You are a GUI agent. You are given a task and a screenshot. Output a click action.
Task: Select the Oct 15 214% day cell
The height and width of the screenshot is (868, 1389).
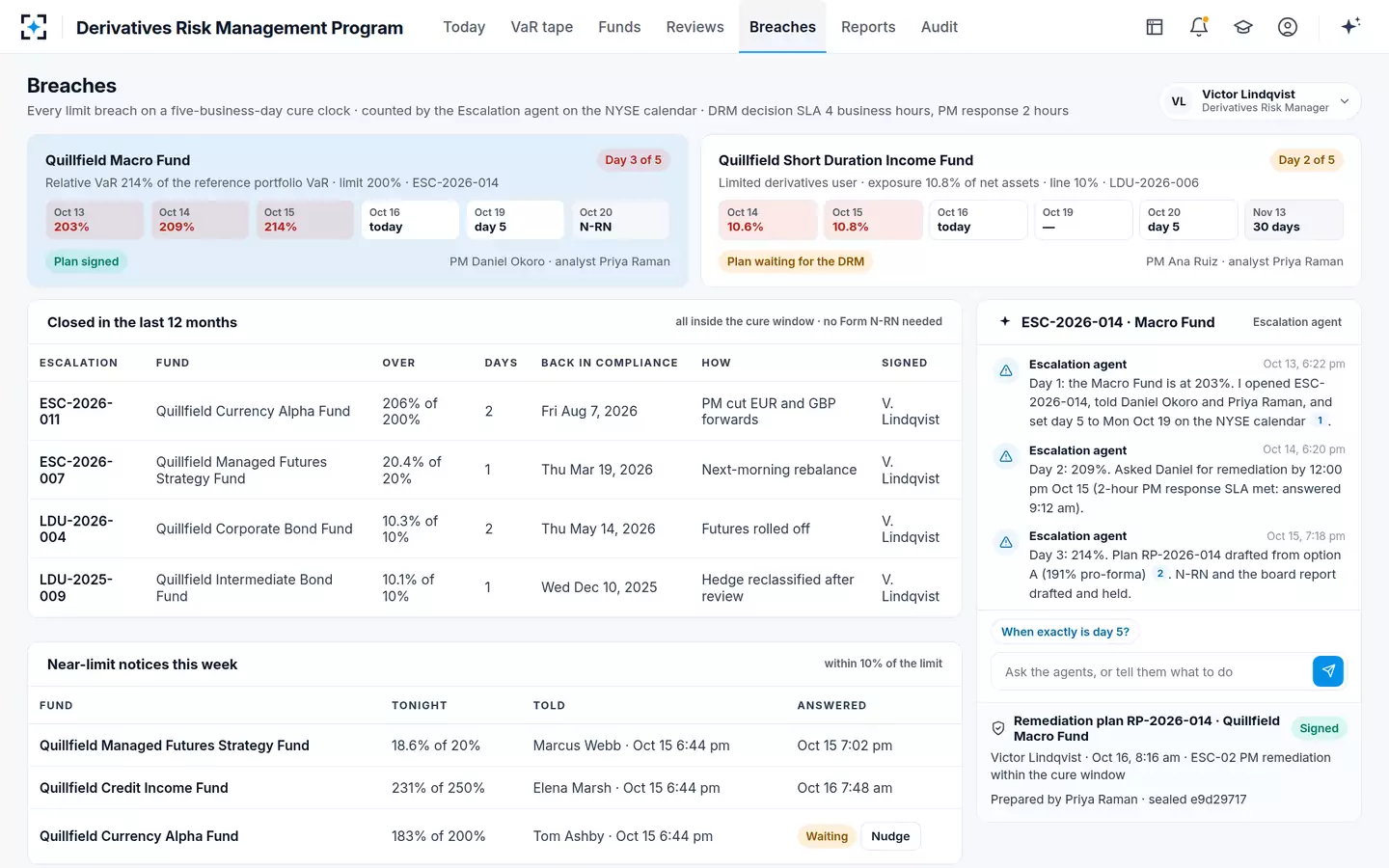(x=305, y=220)
